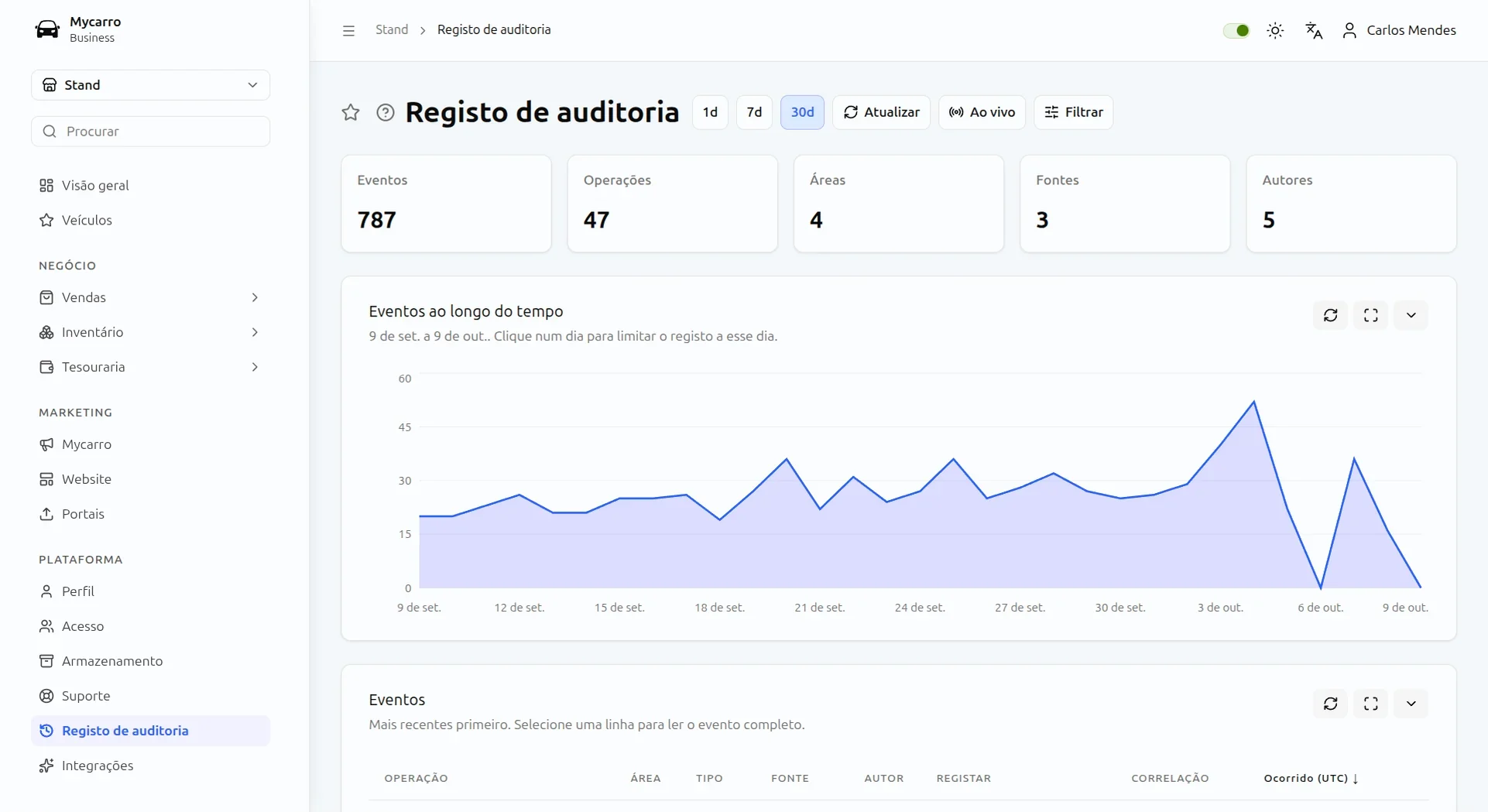Open the Carlos Mendes user menu
1488x812 pixels.
pyautogui.click(x=1399, y=30)
